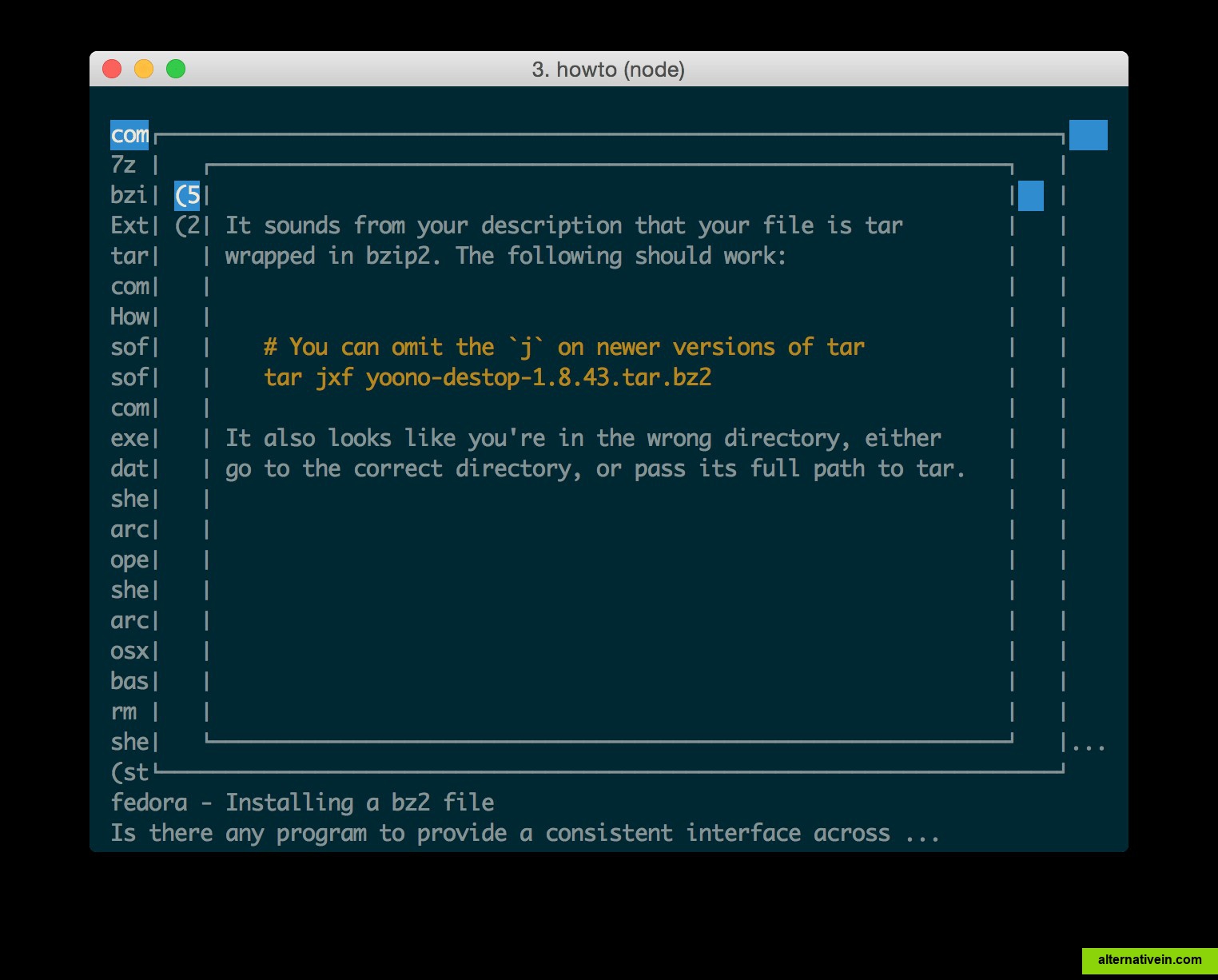Image resolution: width=1218 pixels, height=980 pixels.
Task: Select the 'exe' list row
Action: point(129,439)
